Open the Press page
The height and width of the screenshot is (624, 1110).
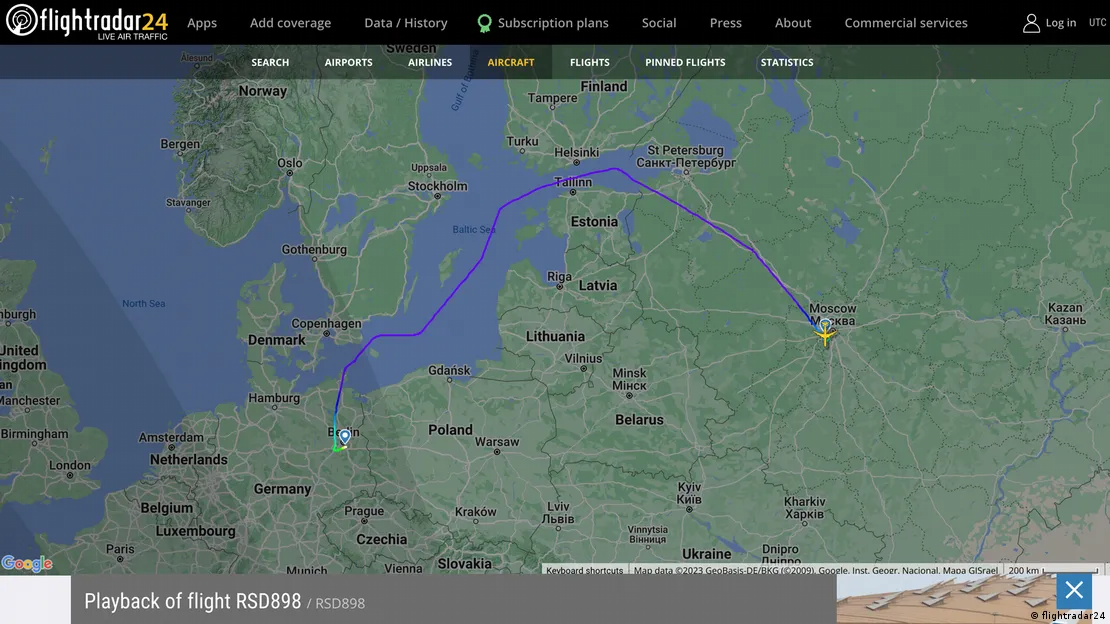[x=726, y=23]
